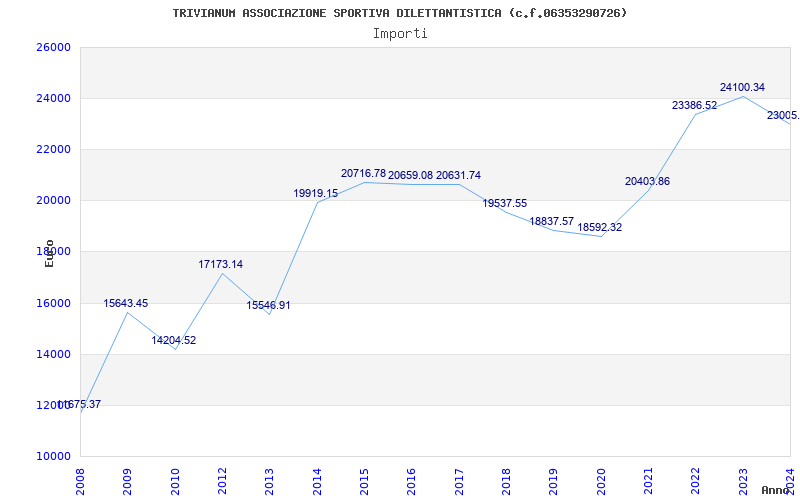Click the 22000 y-axis tick label

[x=53, y=149]
